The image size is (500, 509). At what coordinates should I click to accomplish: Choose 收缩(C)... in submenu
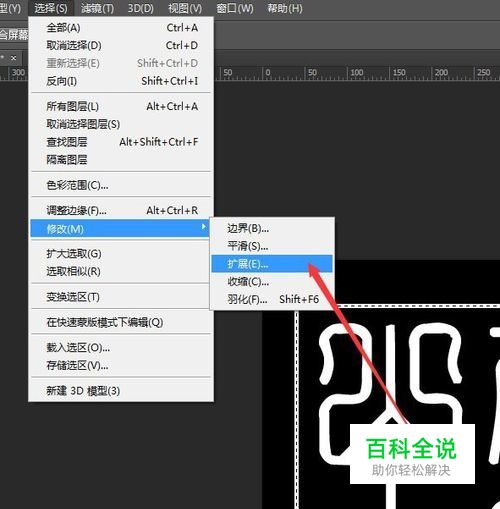(x=272, y=282)
